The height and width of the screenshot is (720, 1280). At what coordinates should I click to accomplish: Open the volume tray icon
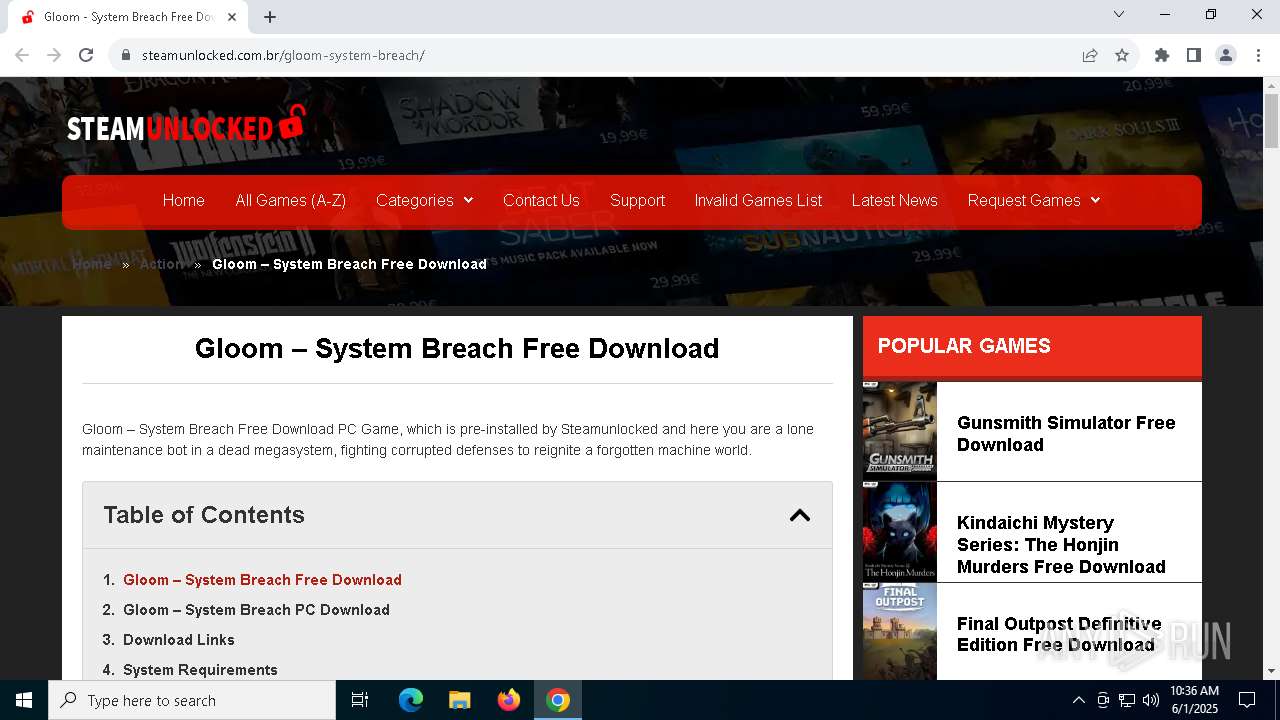(1151, 700)
